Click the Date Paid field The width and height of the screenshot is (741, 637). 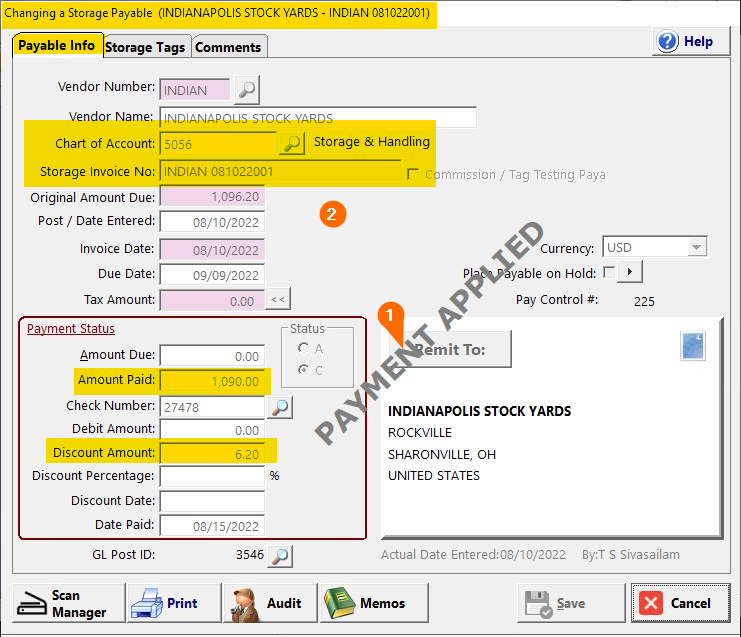(212, 525)
